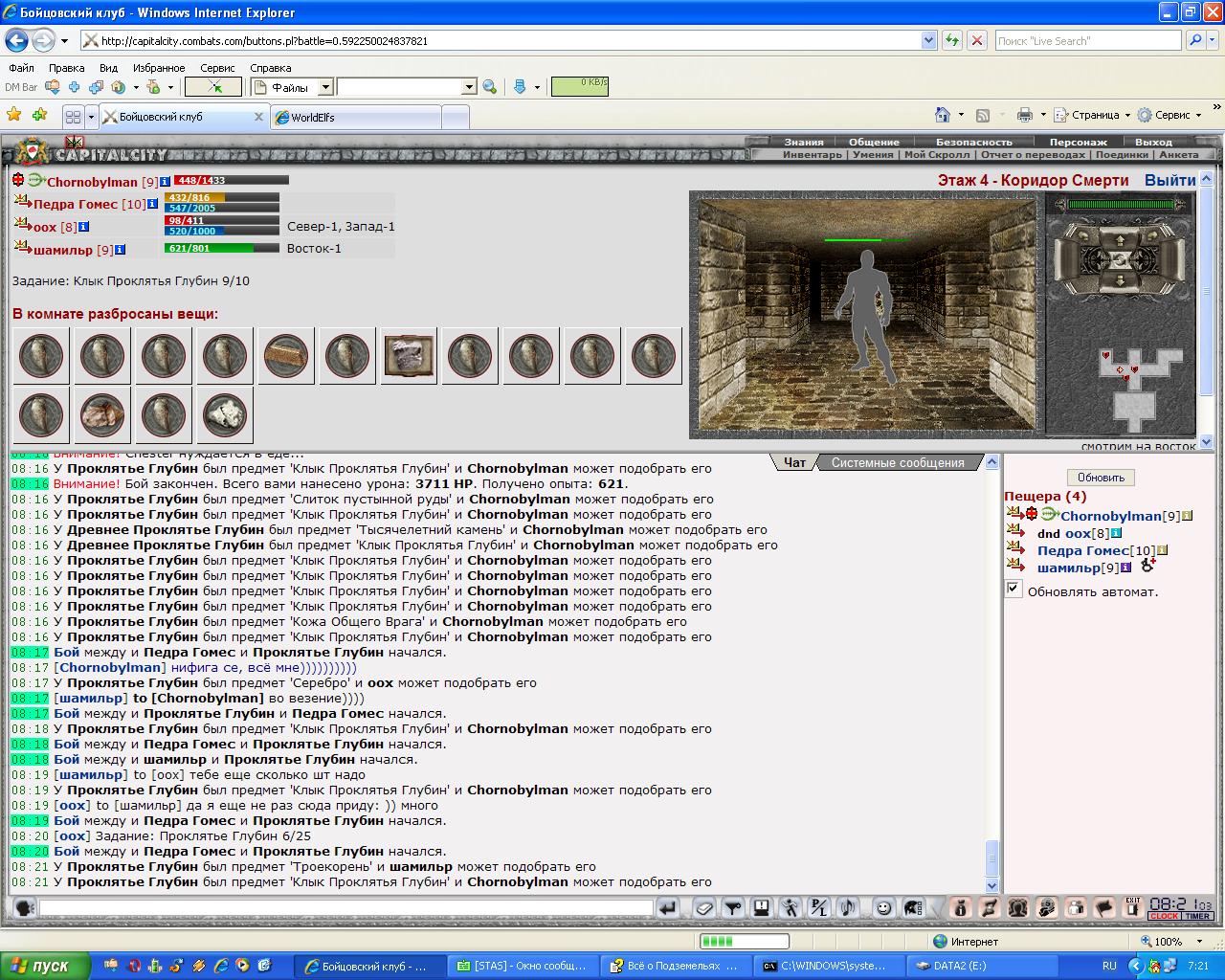
Task: Expand the Страница toolbar dropdown
Action: [1127, 115]
